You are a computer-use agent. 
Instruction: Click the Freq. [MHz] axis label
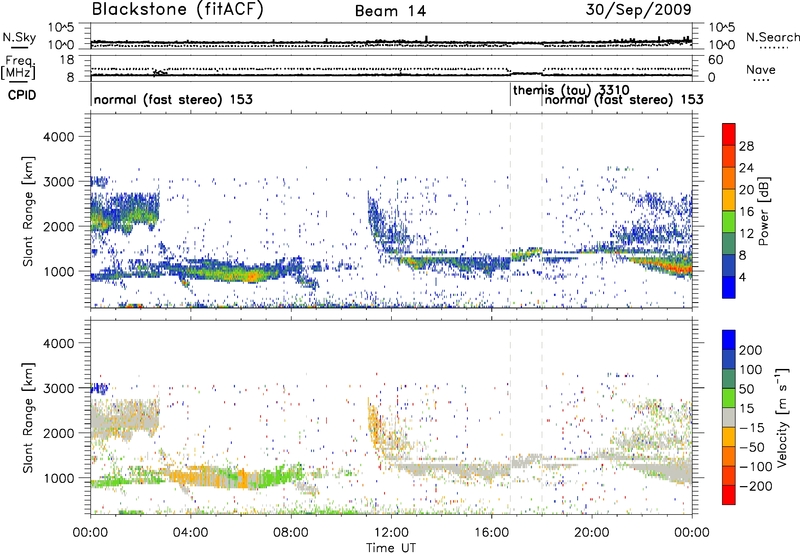18,68
